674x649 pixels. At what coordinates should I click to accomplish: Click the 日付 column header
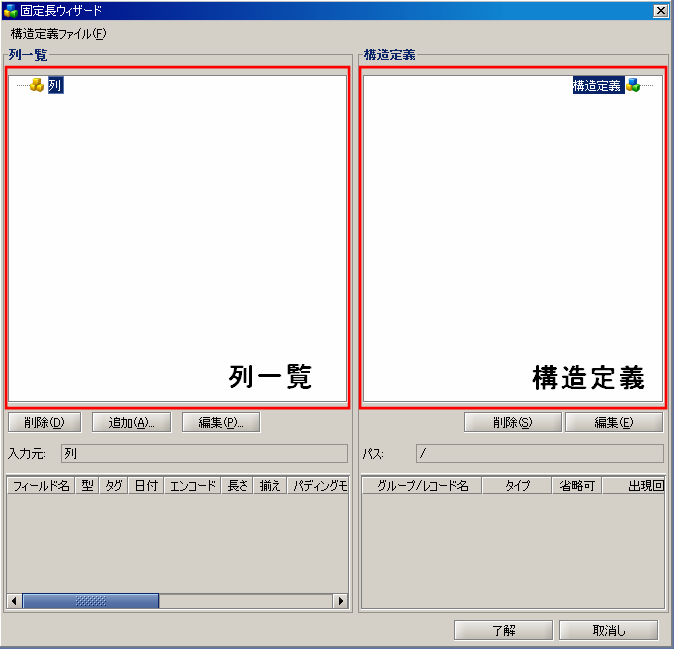tap(146, 486)
